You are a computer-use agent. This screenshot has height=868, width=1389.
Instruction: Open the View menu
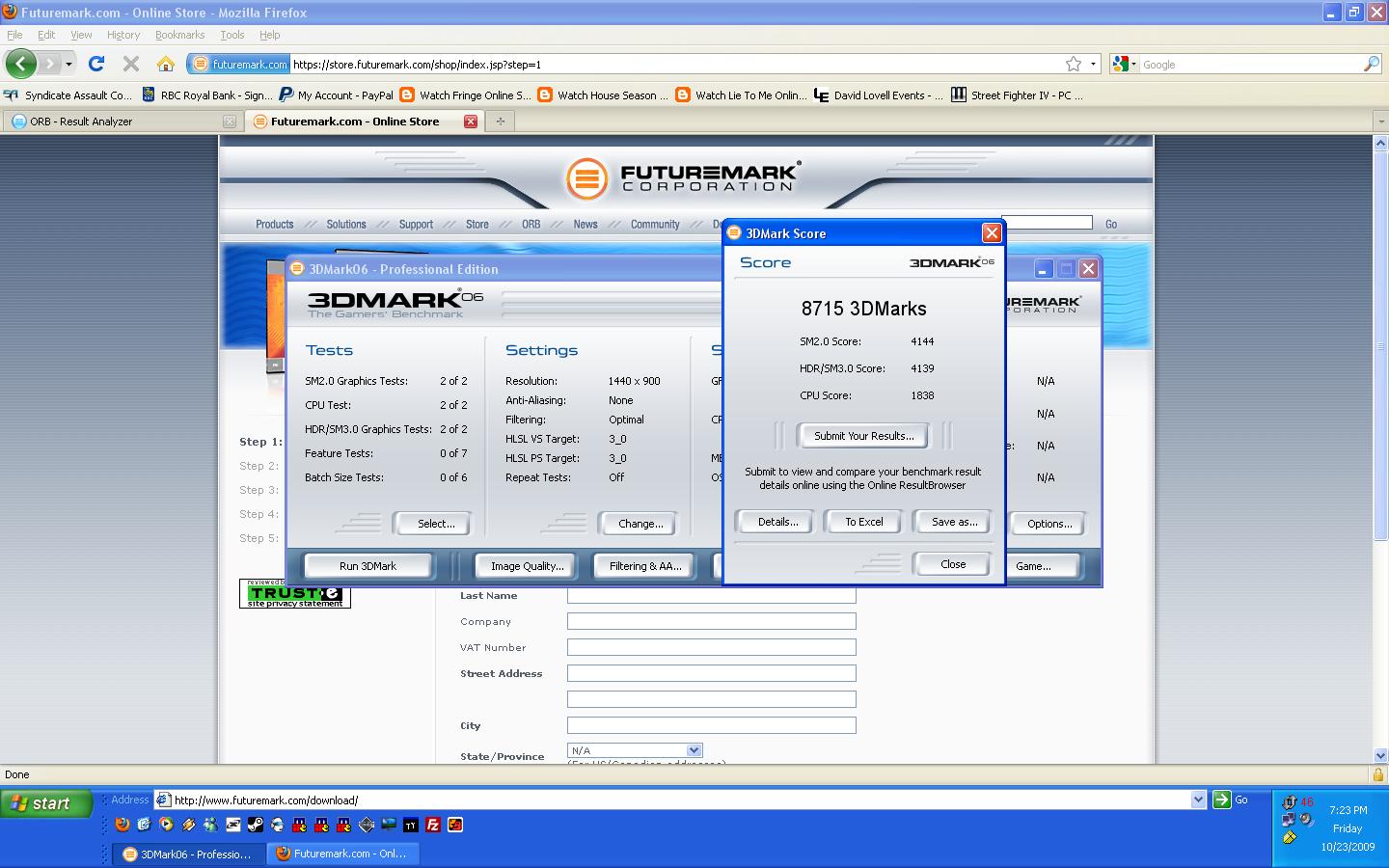point(81,35)
